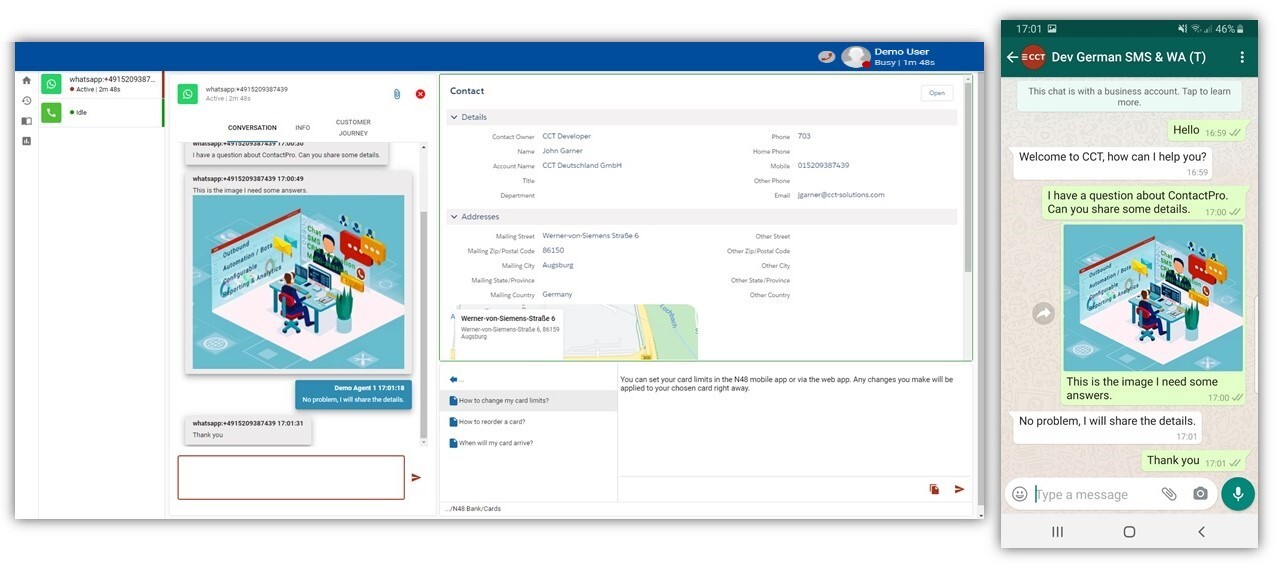This screenshot has width=1277, height=578.
Task: Tap Welcome to CCT message on phone
Action: 1113,162
